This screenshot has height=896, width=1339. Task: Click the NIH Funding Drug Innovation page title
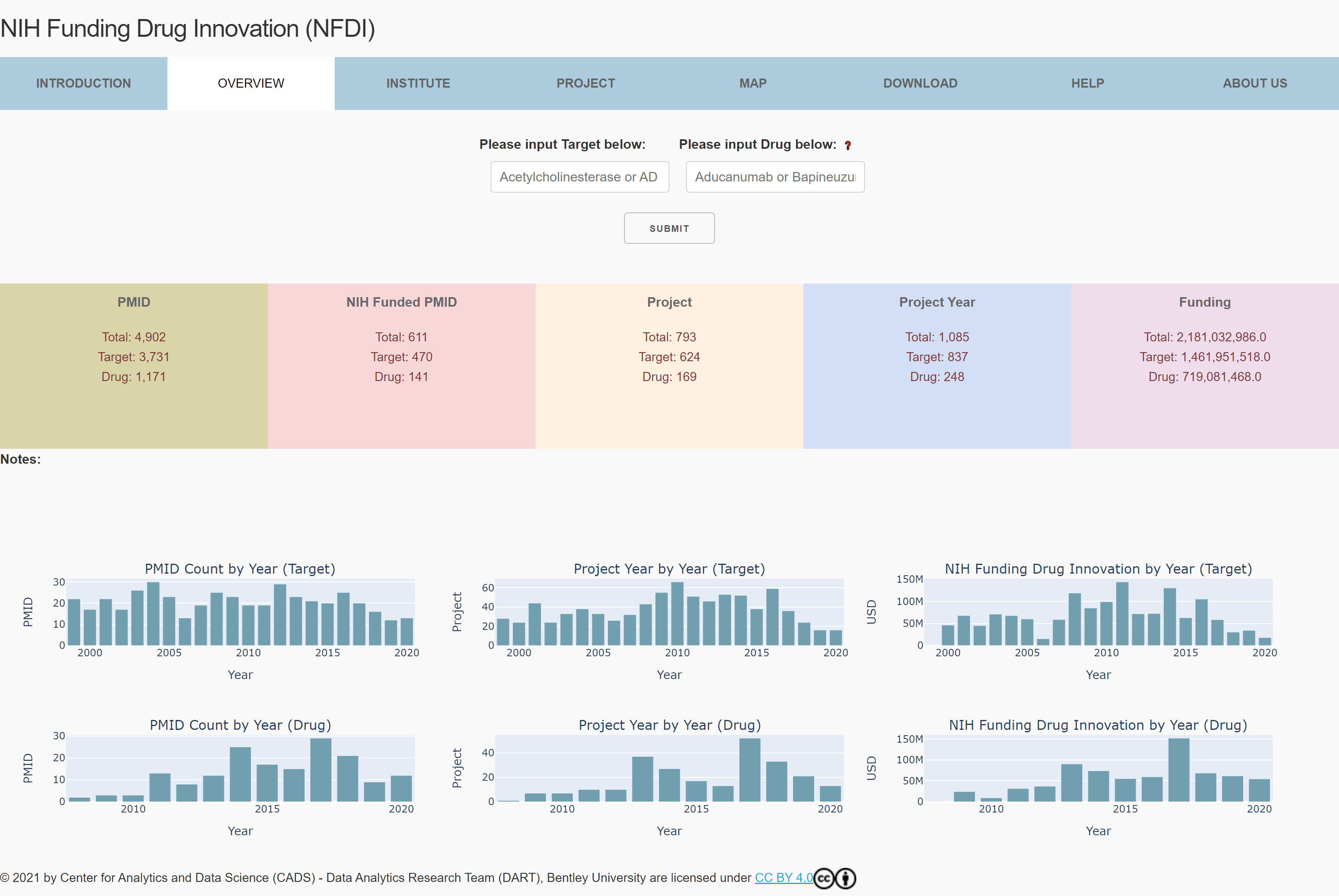pyautogui.click(x=188, y=28)
